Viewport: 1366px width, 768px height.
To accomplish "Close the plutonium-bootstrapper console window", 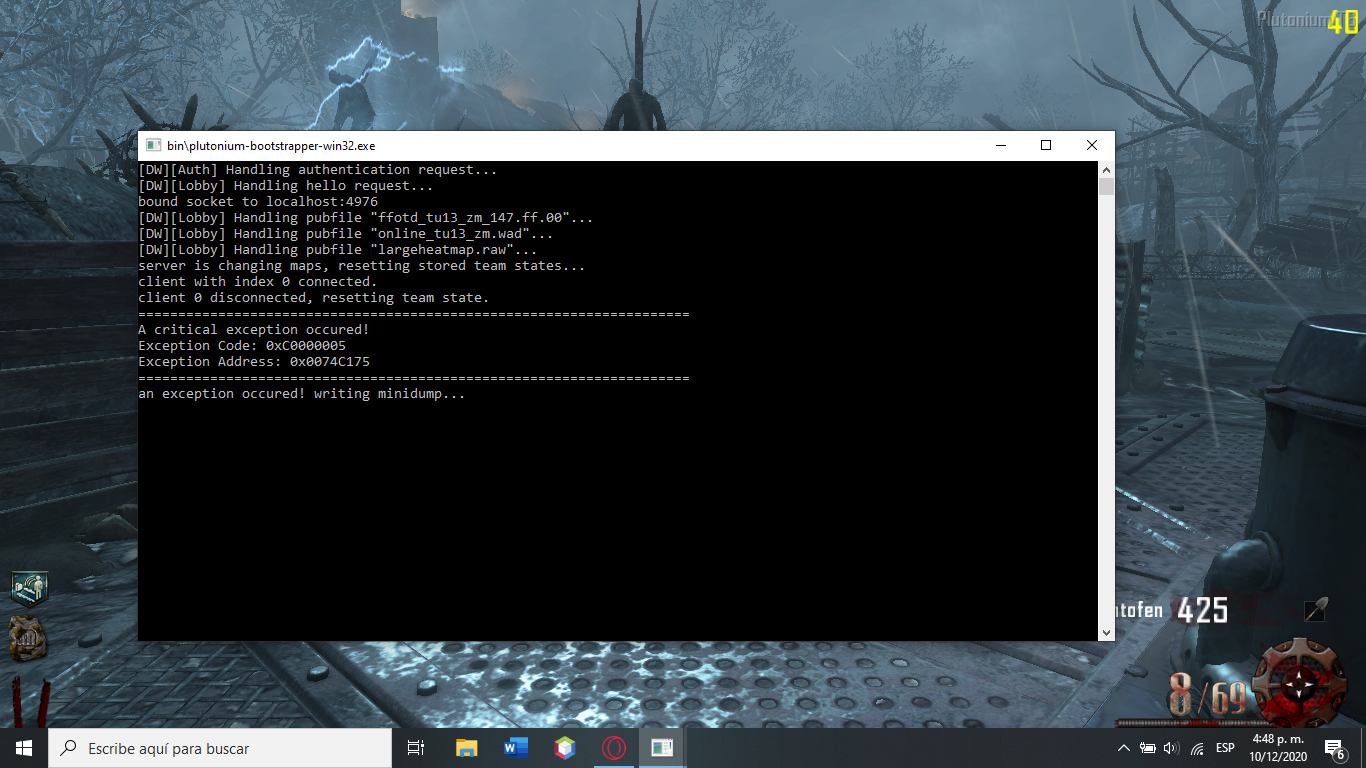I will point(1092,145).
